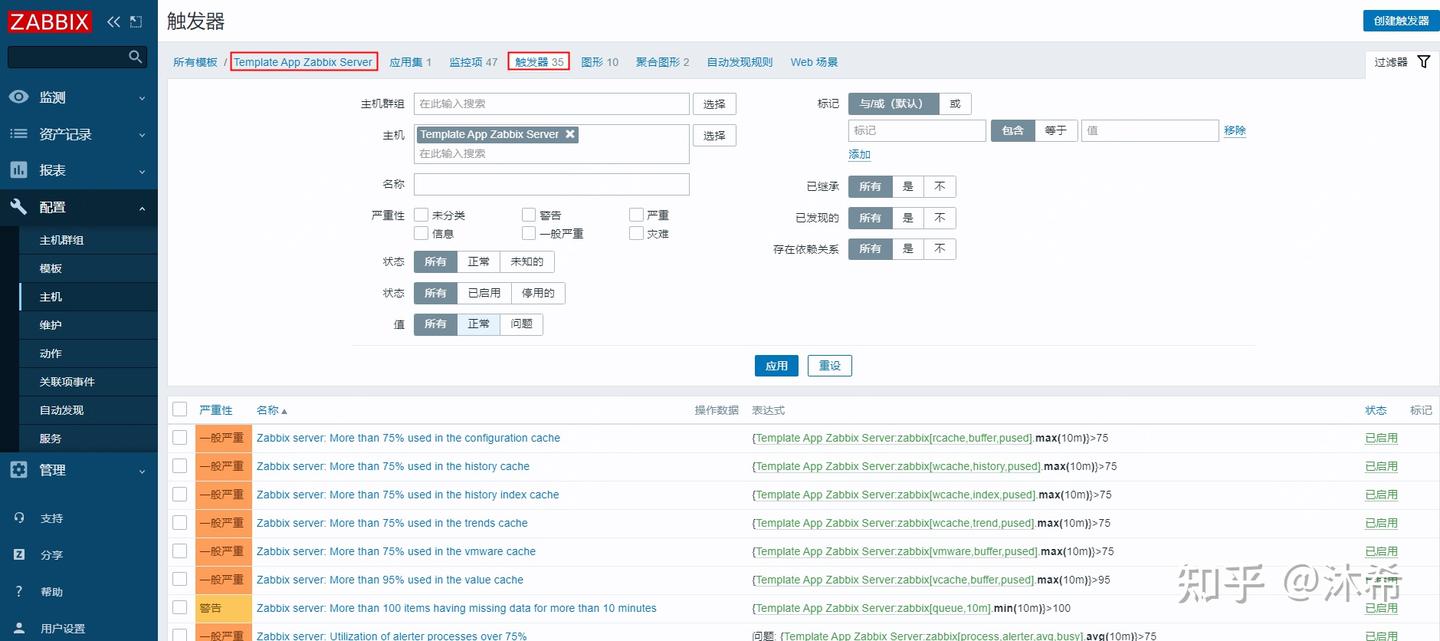
Task: Open the 聚合图形 2 tab
Action: click(x=663, y=62)
